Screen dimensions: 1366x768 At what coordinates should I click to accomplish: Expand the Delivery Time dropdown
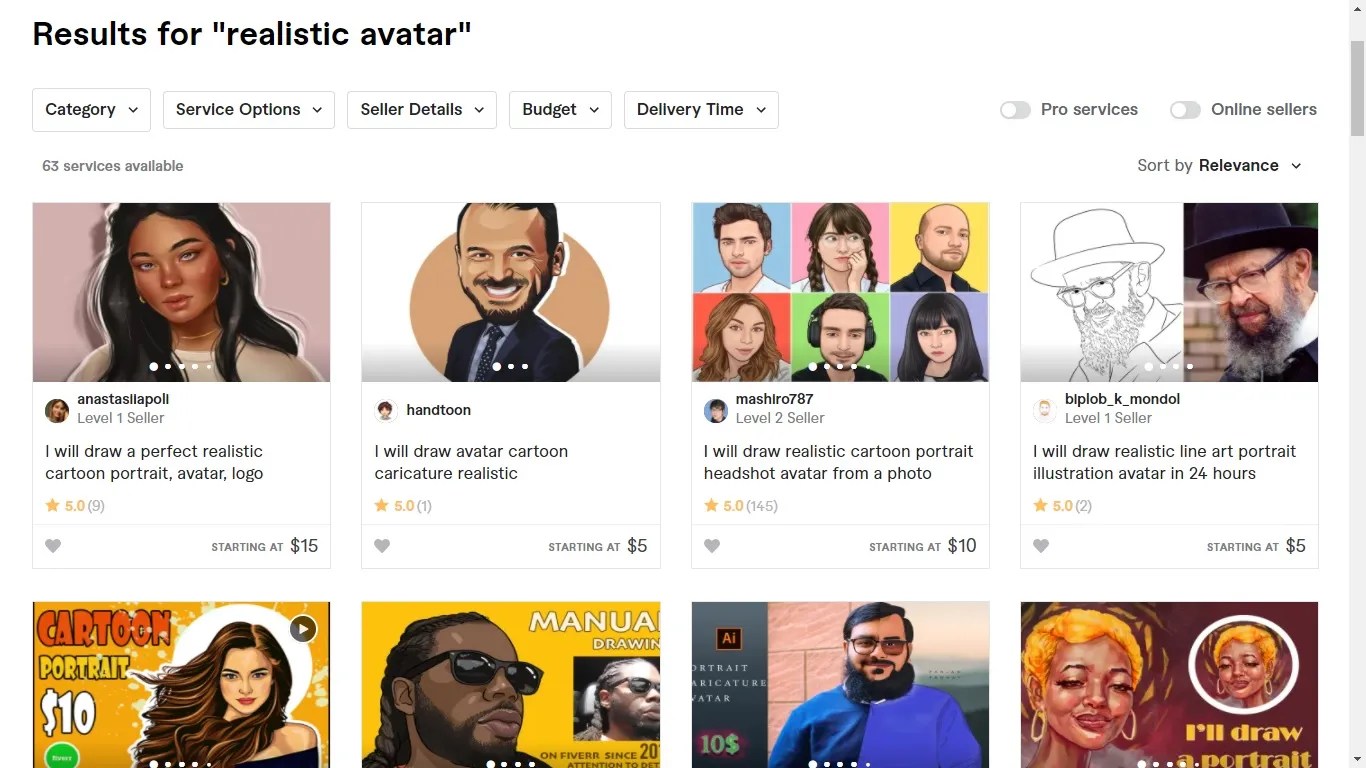coord(701,110)
